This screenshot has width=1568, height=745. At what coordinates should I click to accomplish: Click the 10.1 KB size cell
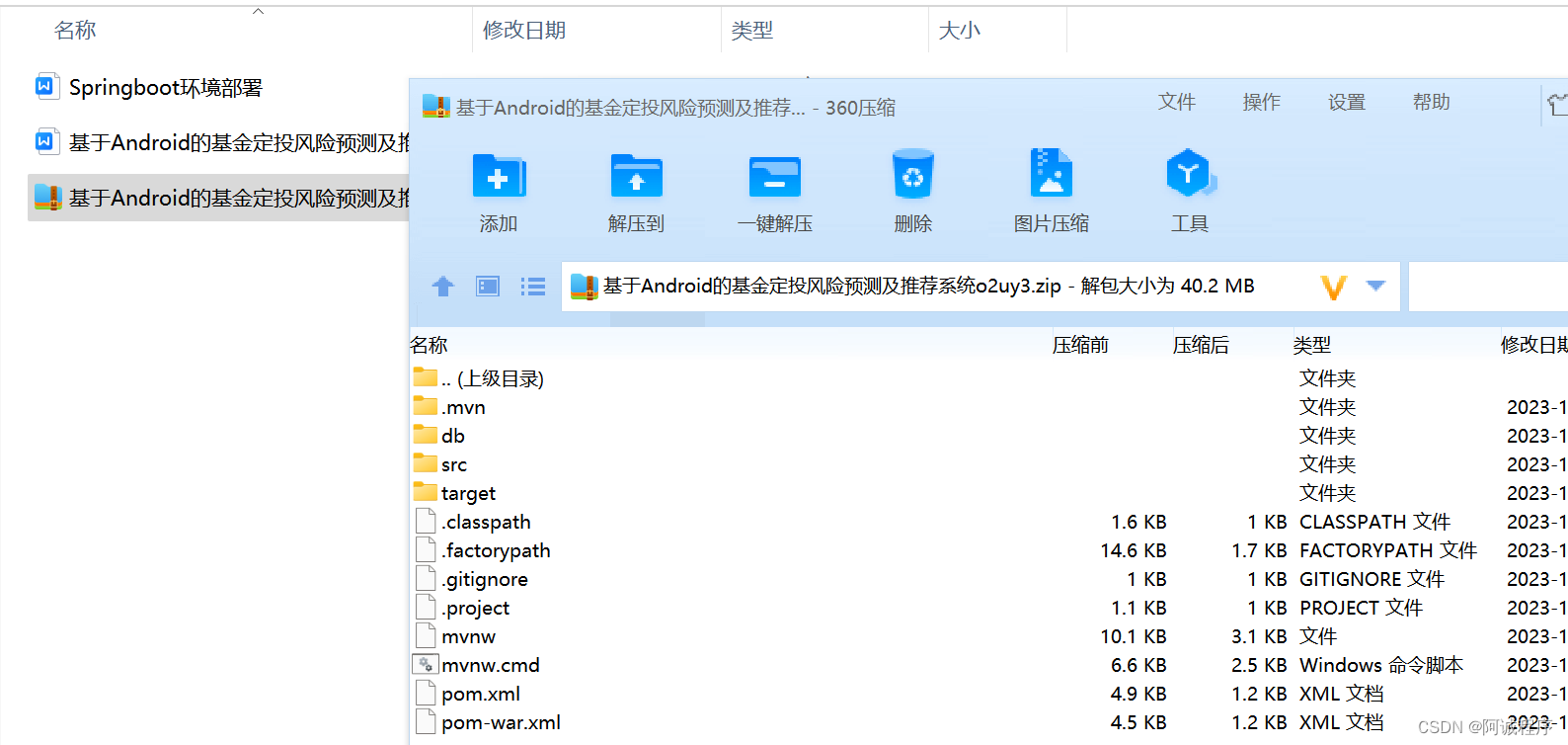click(1134, 636)
